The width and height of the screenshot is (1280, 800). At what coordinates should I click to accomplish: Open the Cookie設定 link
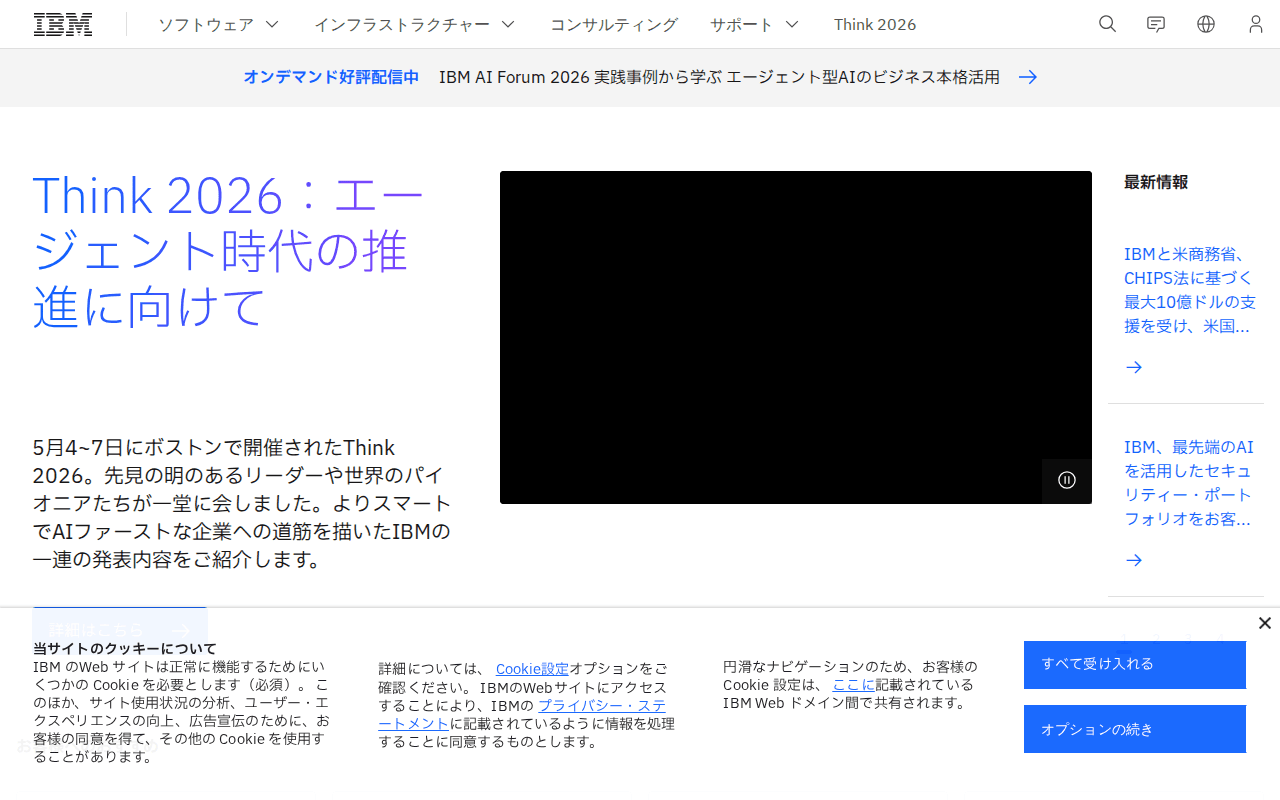pyautogui.click(x=532, y=669)
